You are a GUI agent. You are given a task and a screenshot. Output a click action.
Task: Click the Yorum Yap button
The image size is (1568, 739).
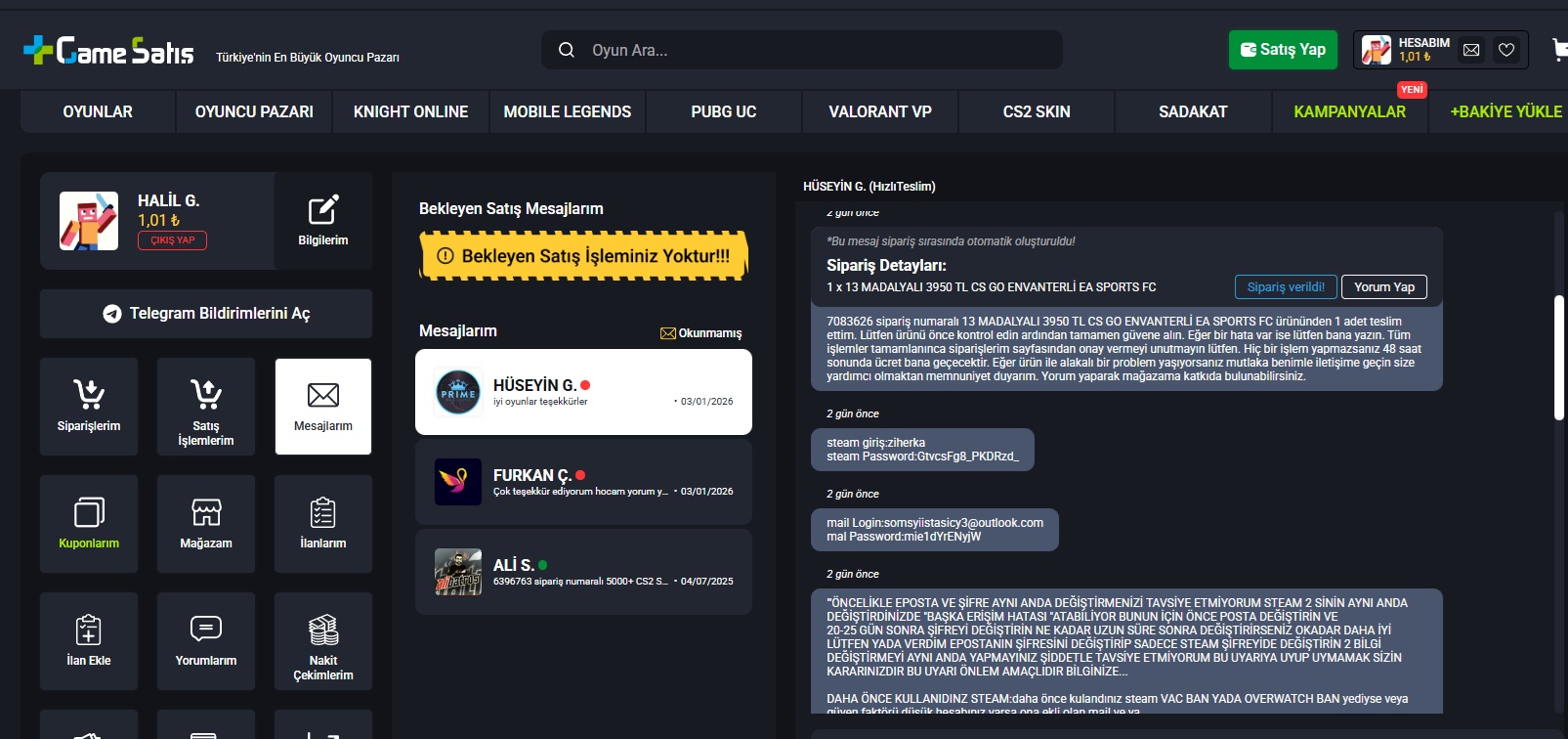click(x=1384, y=287)
